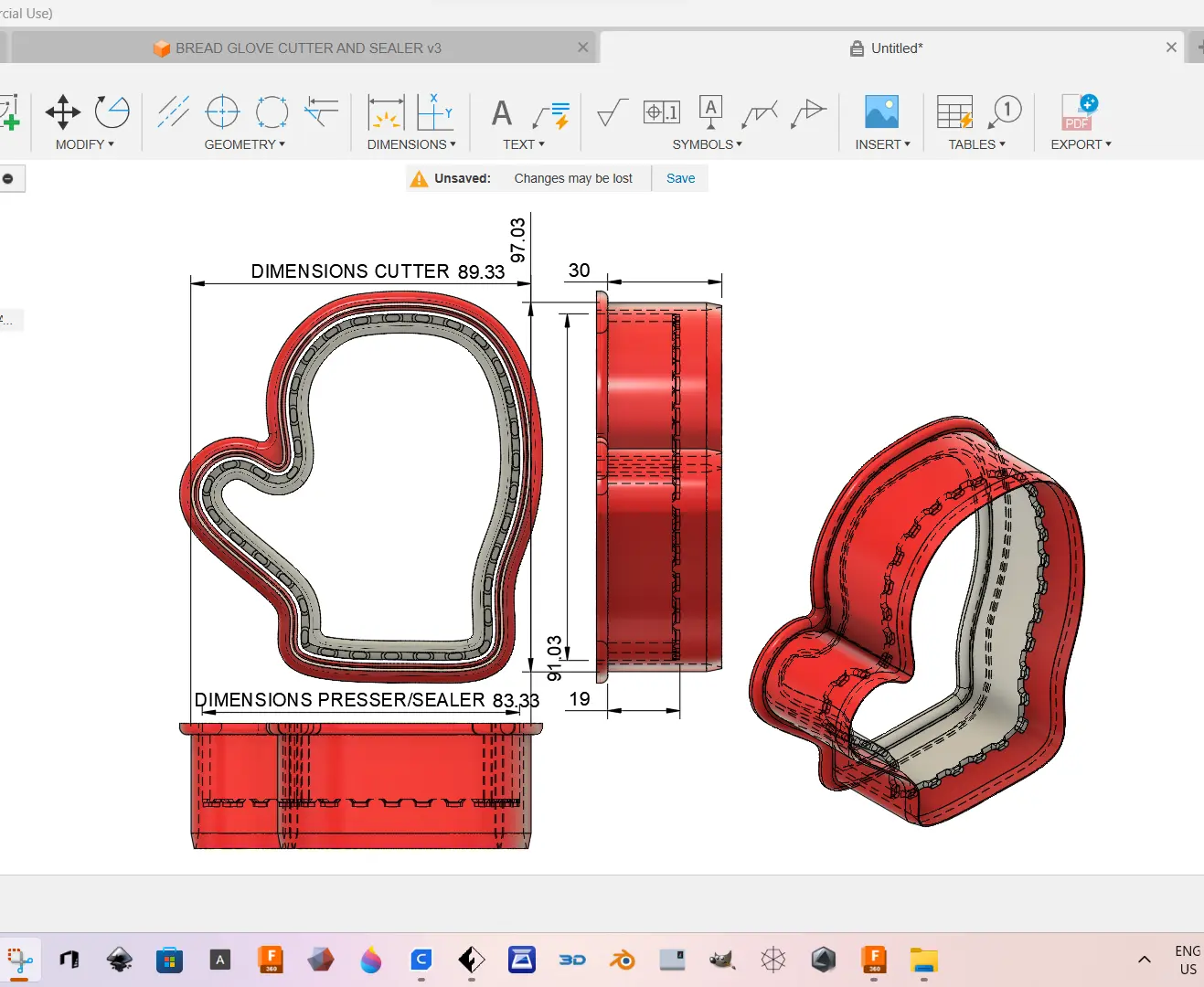Switch to BREAD GLOVE CUTTER AND SEALER v3 tab
This screenshot has width=1204, height=987.
pos(302,48)
